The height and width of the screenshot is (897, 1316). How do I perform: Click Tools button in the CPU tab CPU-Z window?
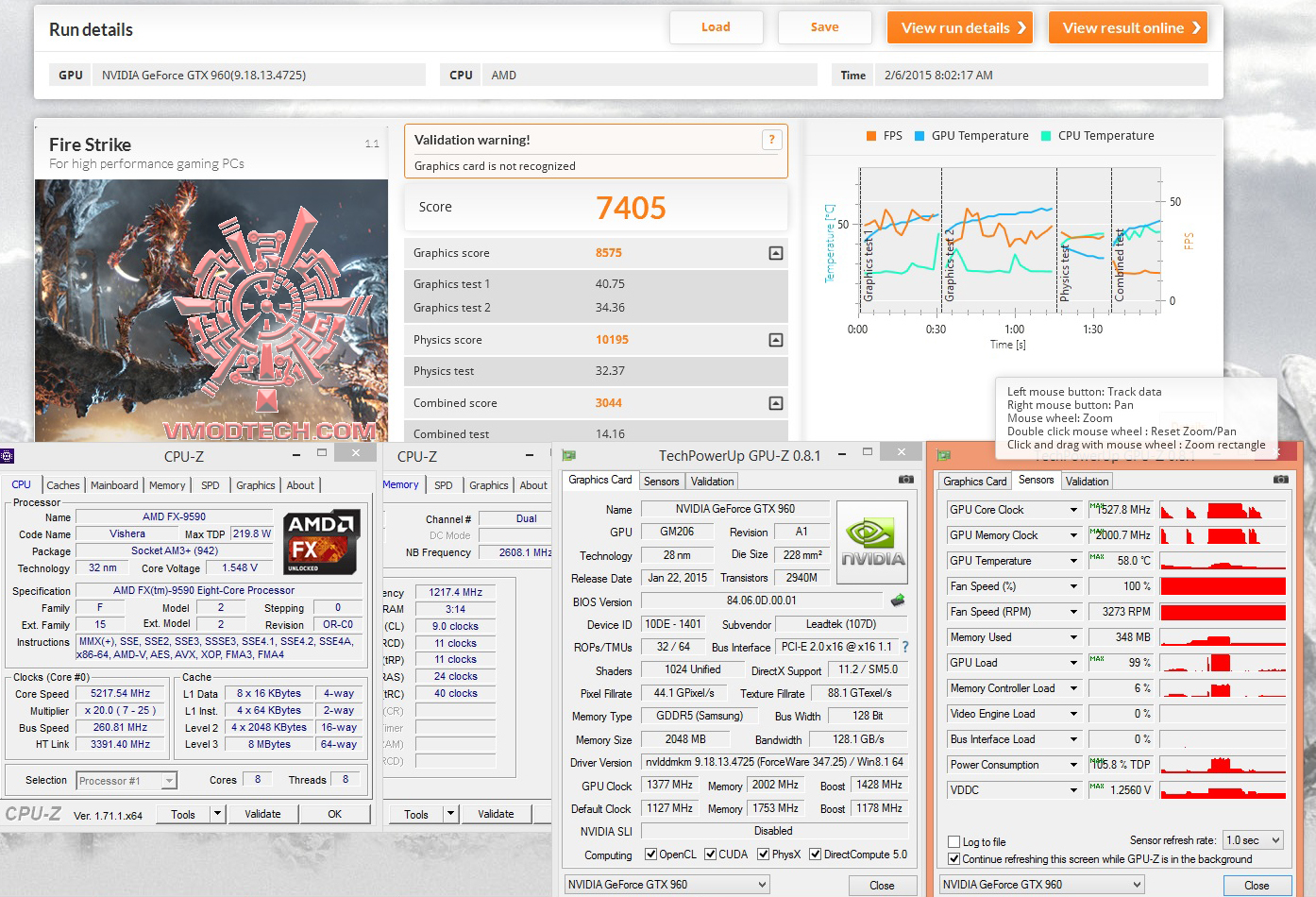[183, 814]
